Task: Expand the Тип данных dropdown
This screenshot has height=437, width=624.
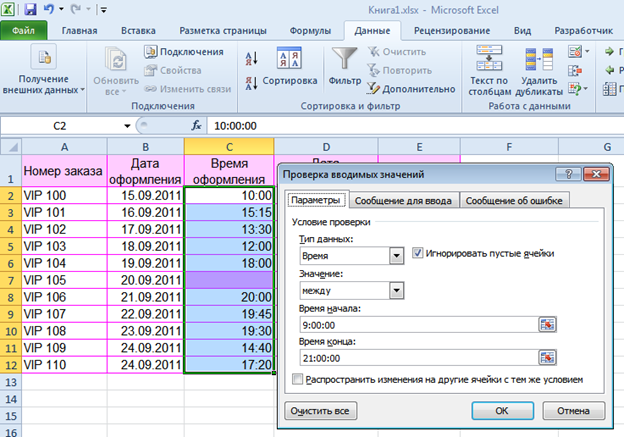Action: (x=397, y=257)
